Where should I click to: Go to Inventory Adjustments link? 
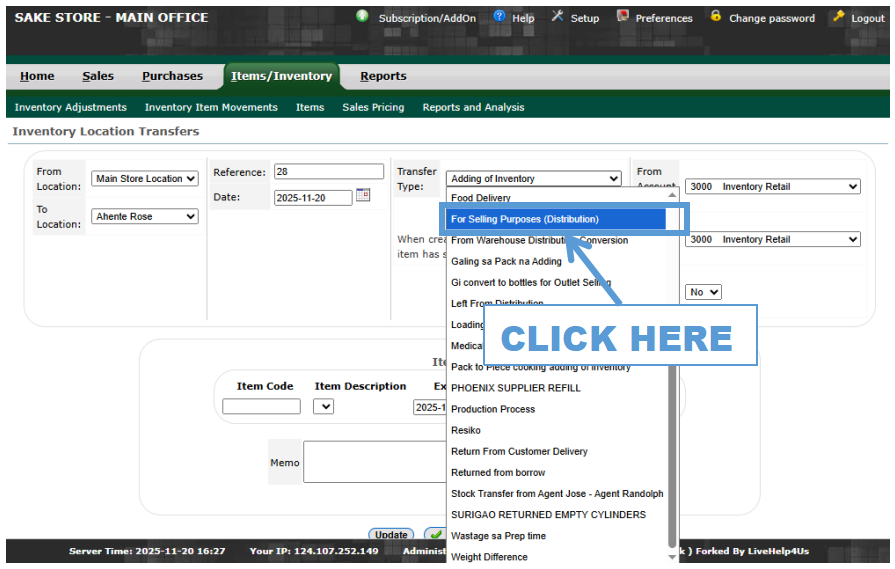pyautogui.click(x=70, y=107)
